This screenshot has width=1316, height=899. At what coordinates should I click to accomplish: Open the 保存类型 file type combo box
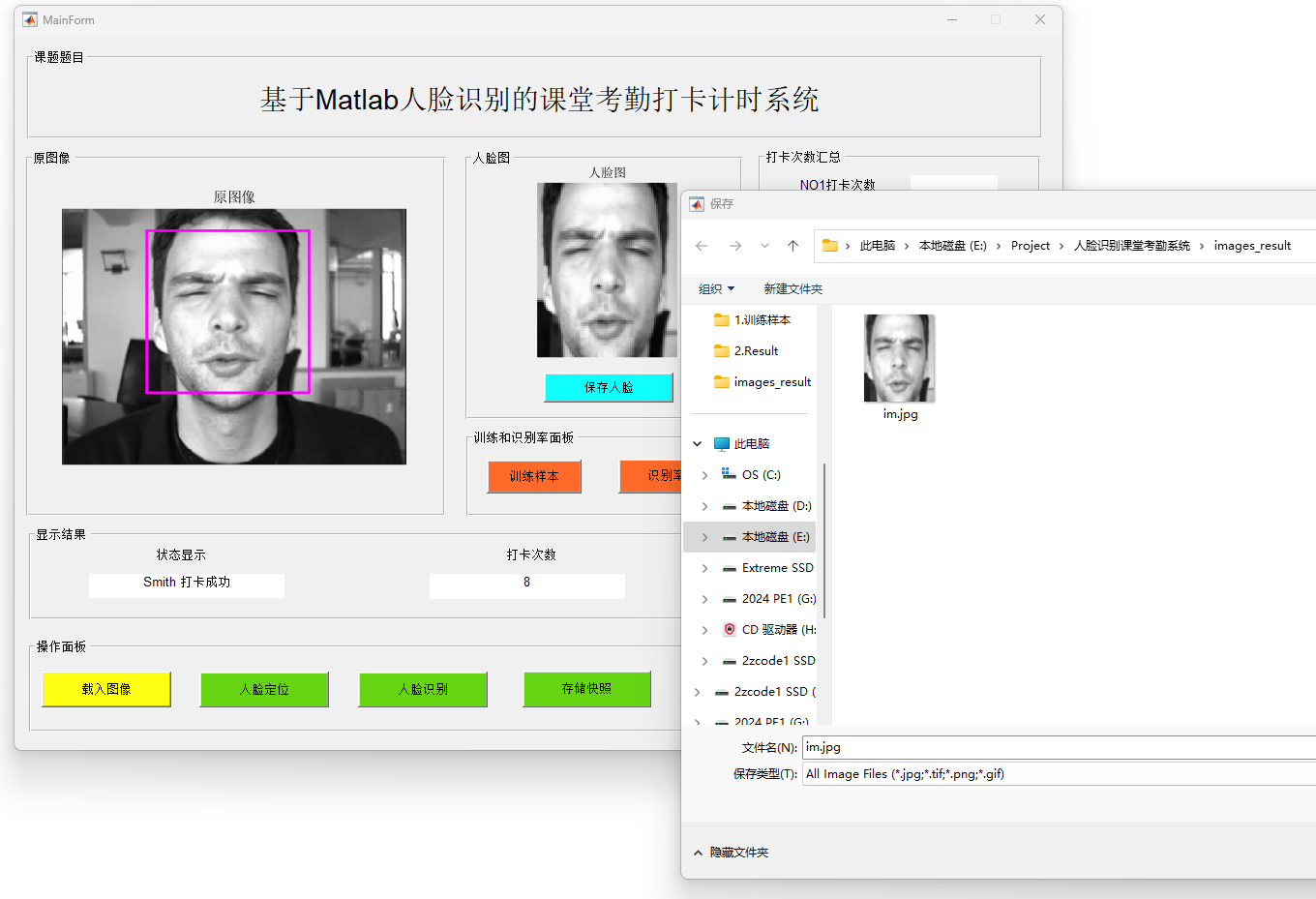[1055, 774]
